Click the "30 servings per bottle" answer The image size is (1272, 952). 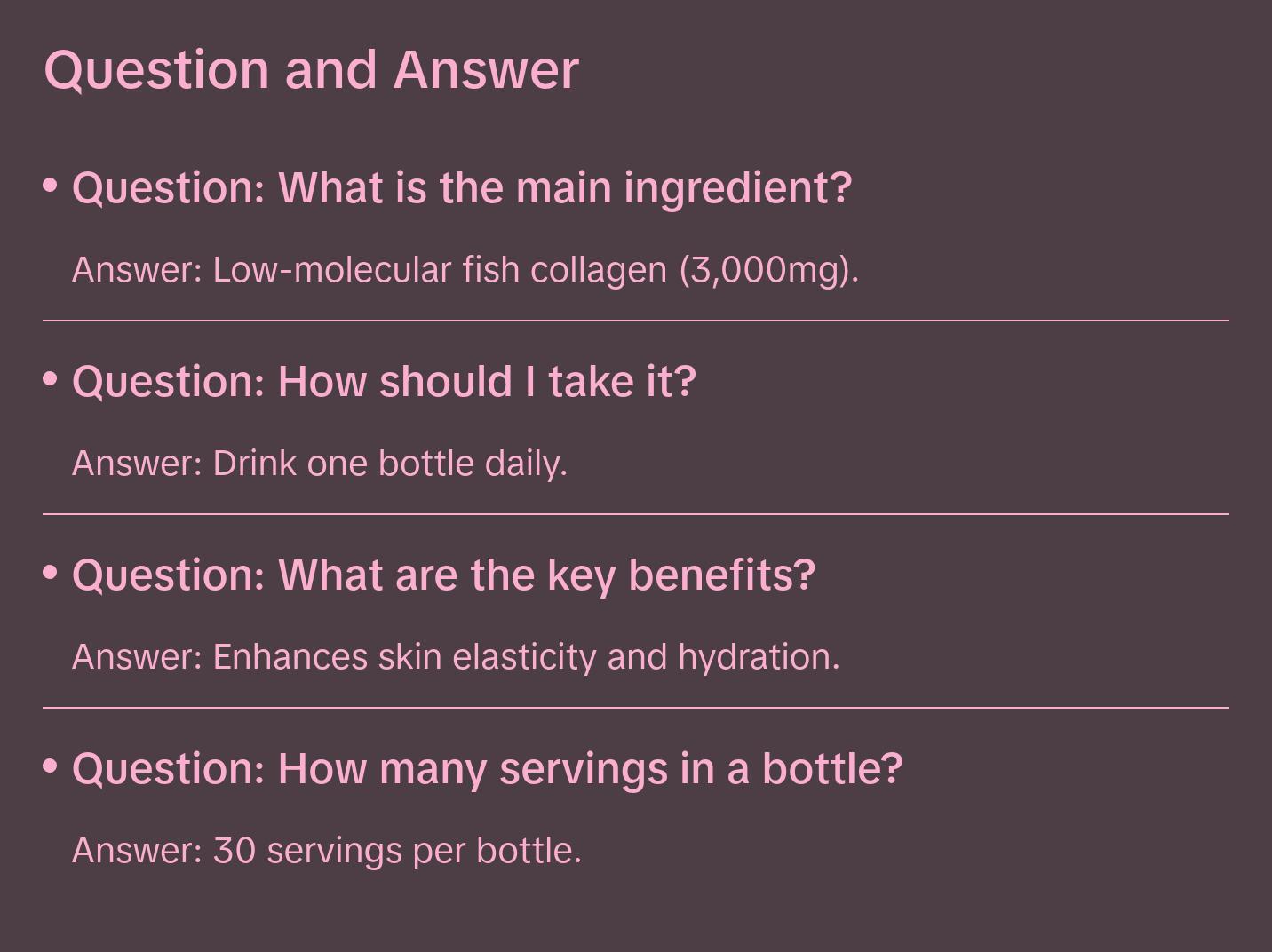pyautogui.click(x=326, y=850)
